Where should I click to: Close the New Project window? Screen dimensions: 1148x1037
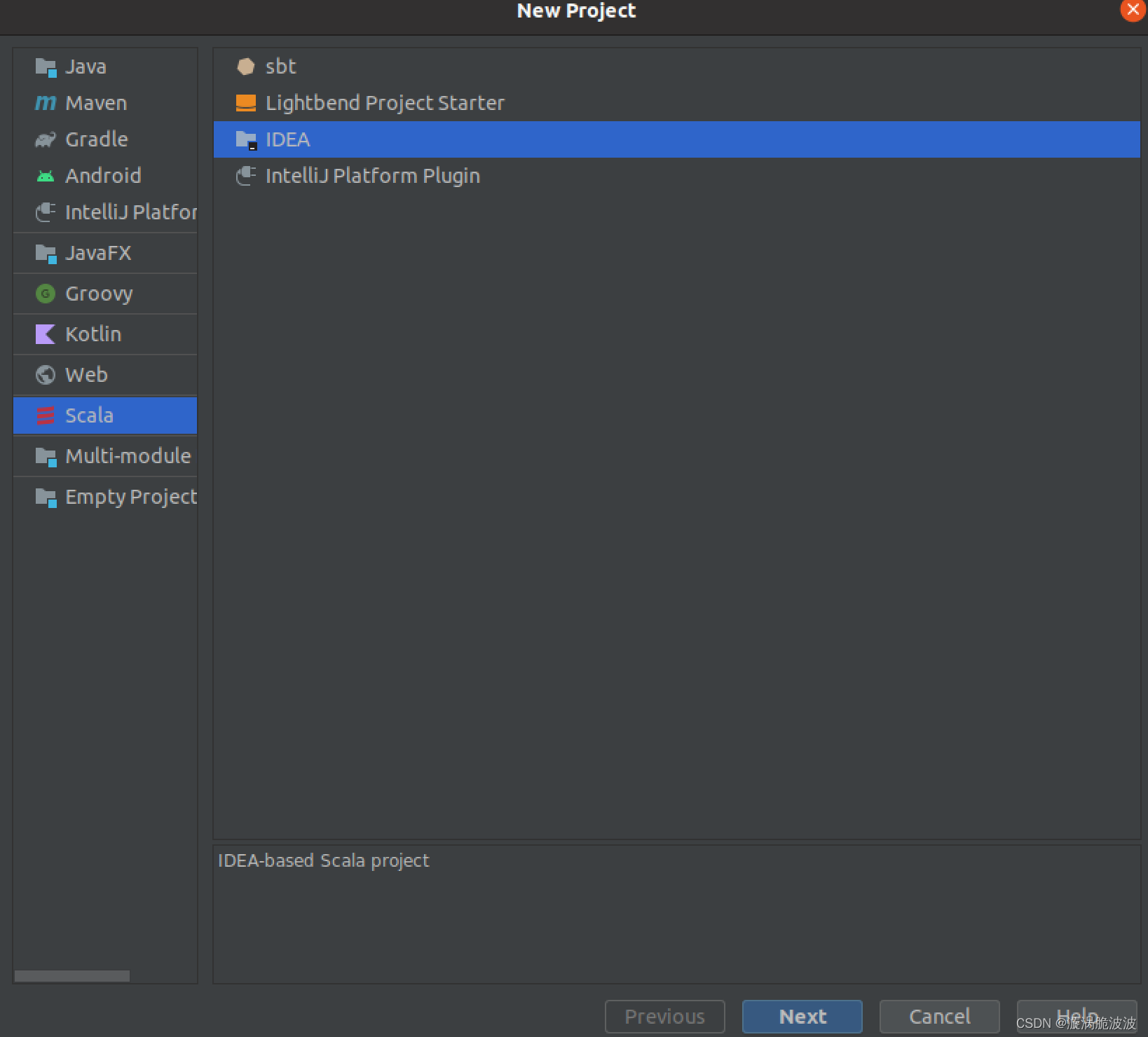click(1133, 10)
